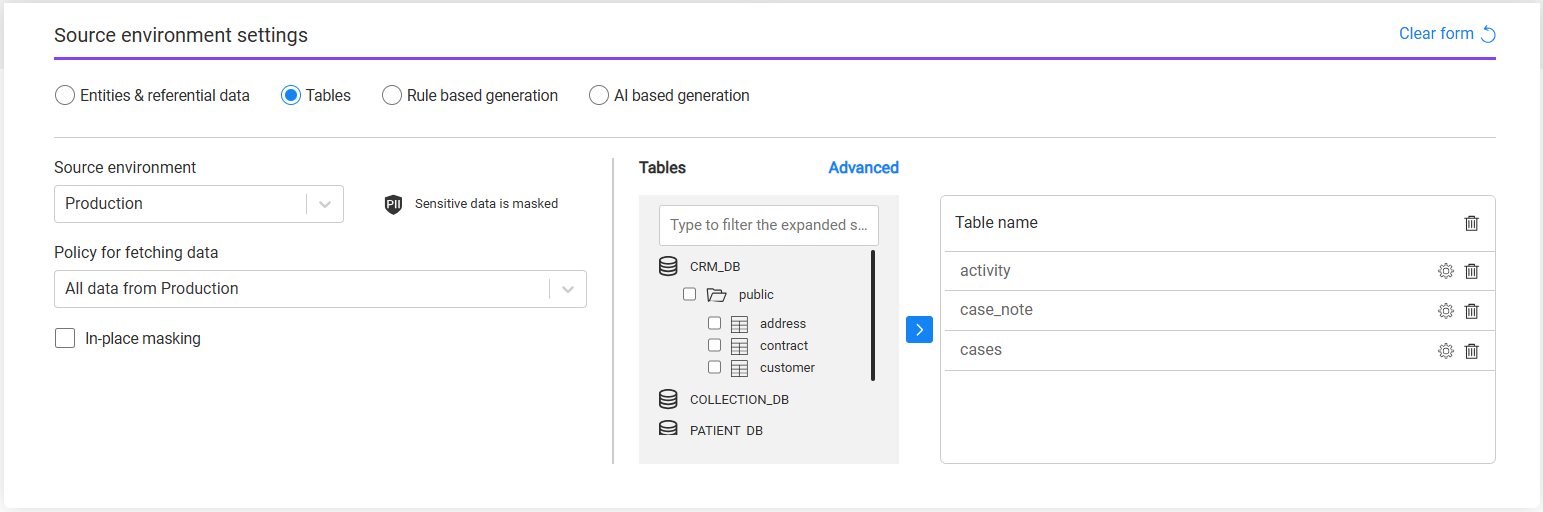This screenshot has height=512, width=1543.
Task: Choose the Rule based generation option
Action: pos(392,96)
